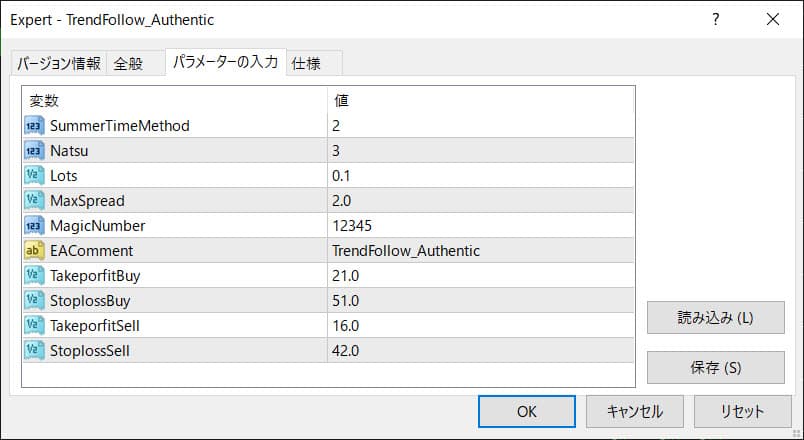Select the Lots value field 0.1
804x440 pixels.
pos(480,175)
